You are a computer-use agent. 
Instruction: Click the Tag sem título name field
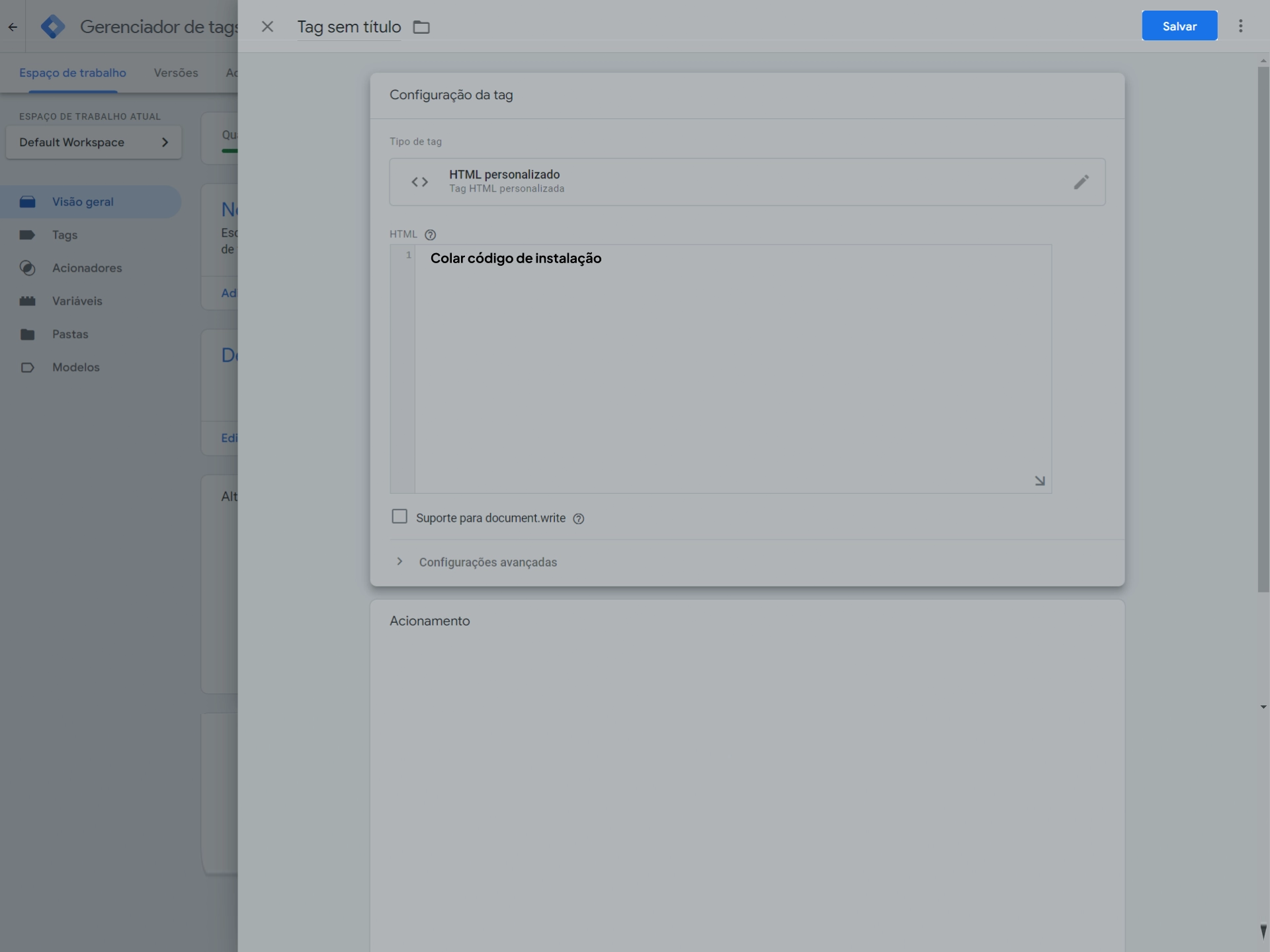[x=349, y=27]
